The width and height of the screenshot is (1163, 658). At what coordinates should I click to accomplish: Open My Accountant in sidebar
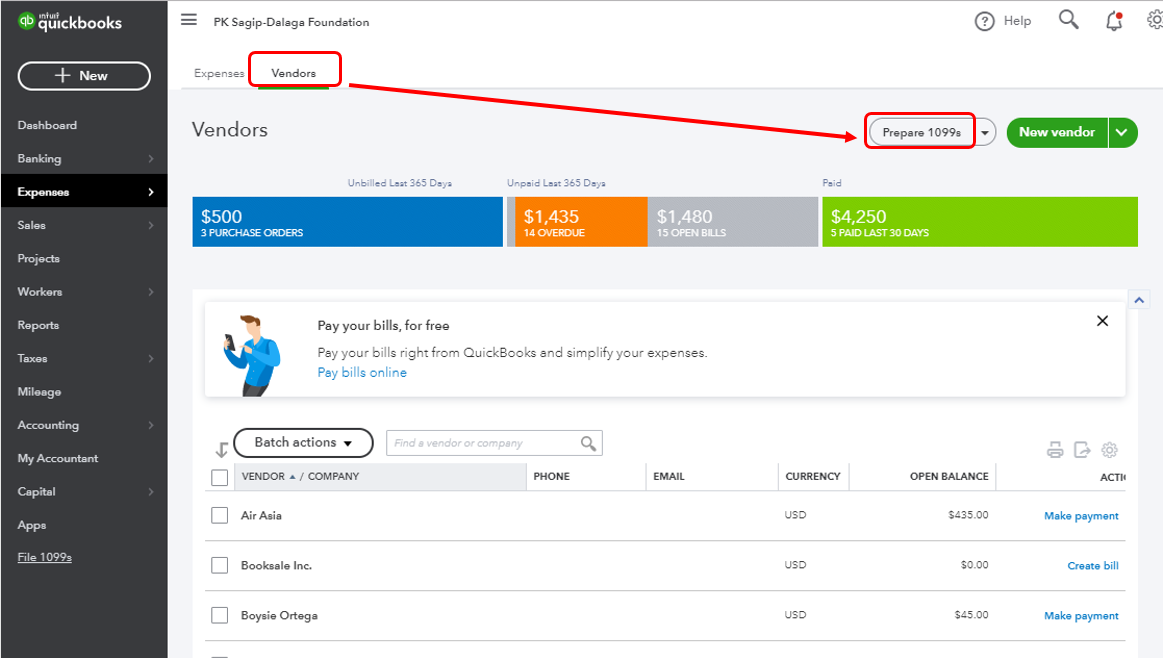58,458
